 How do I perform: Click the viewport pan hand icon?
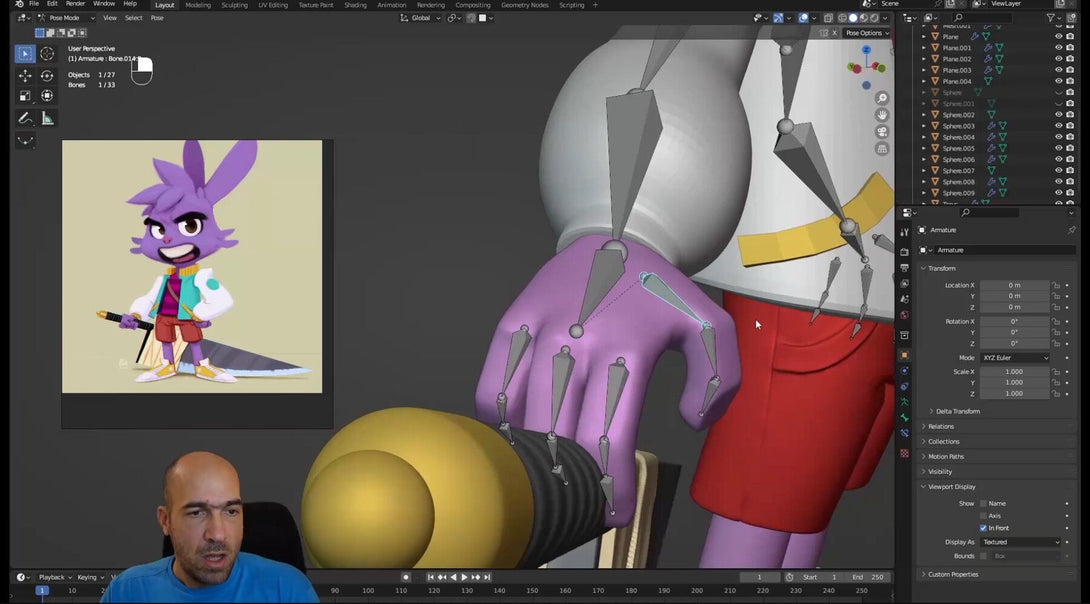click(882, 115)
